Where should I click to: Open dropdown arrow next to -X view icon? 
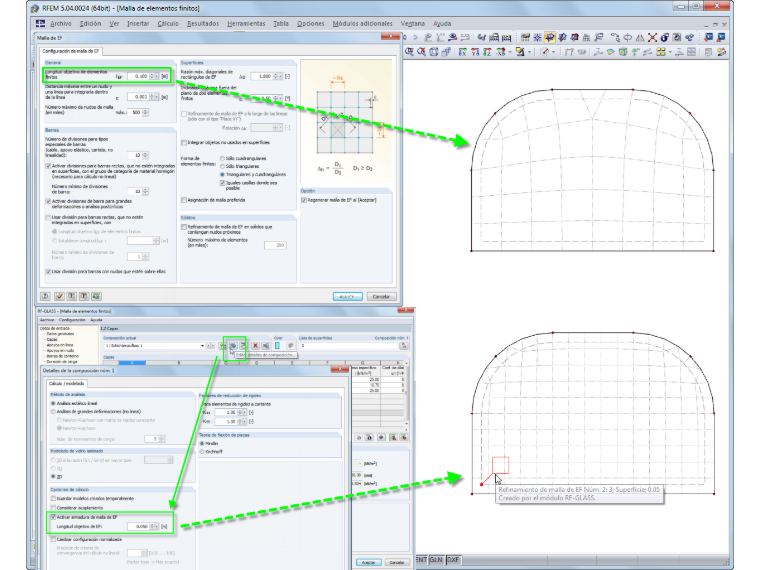510,52
